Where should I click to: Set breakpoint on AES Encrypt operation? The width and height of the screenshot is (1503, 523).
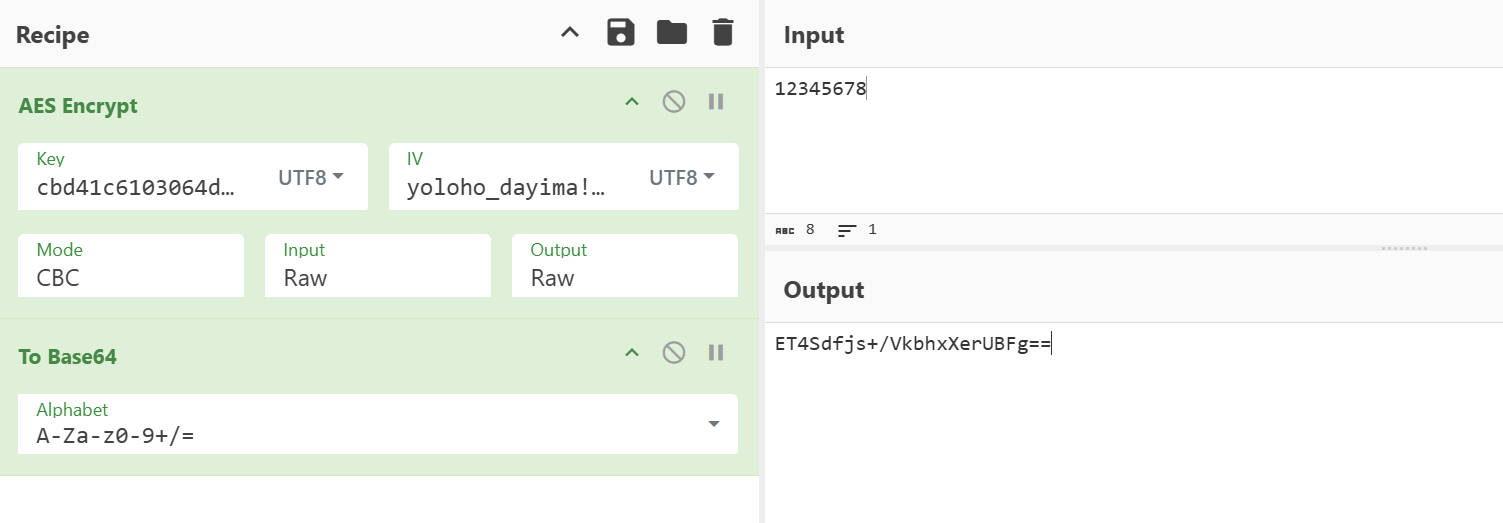pyautogui.click(x=716, y=101)
